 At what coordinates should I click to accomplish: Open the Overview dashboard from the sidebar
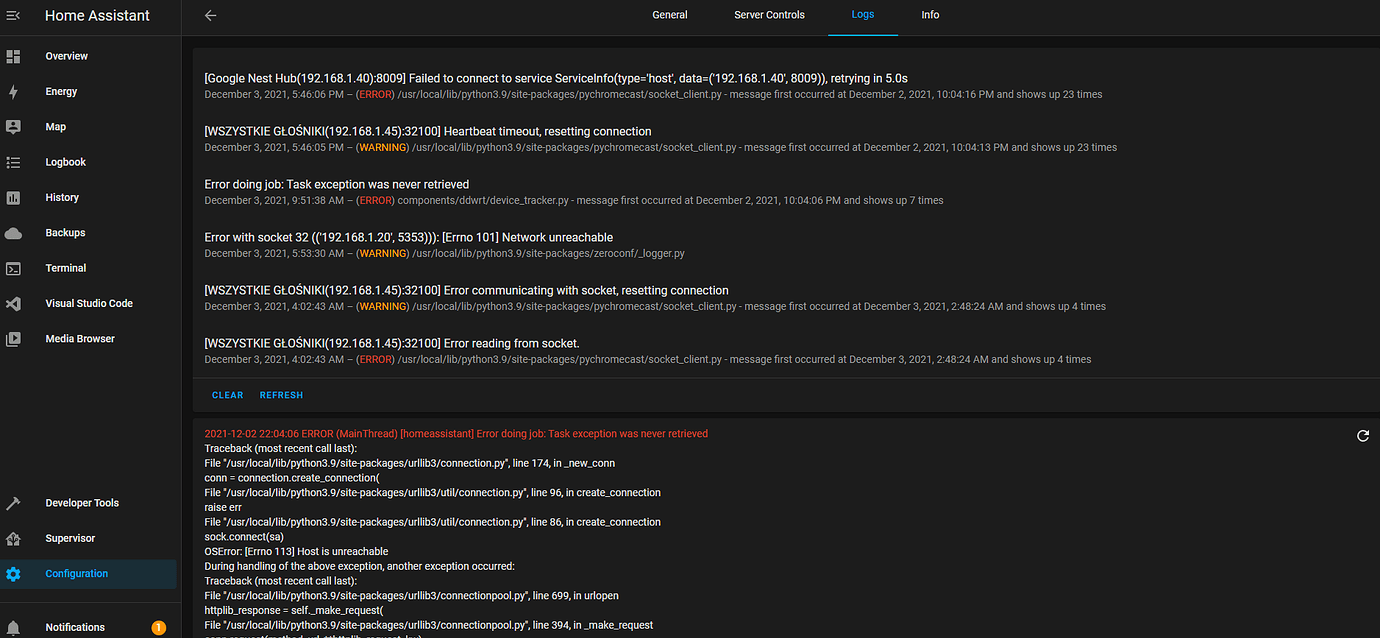point(66,56)
